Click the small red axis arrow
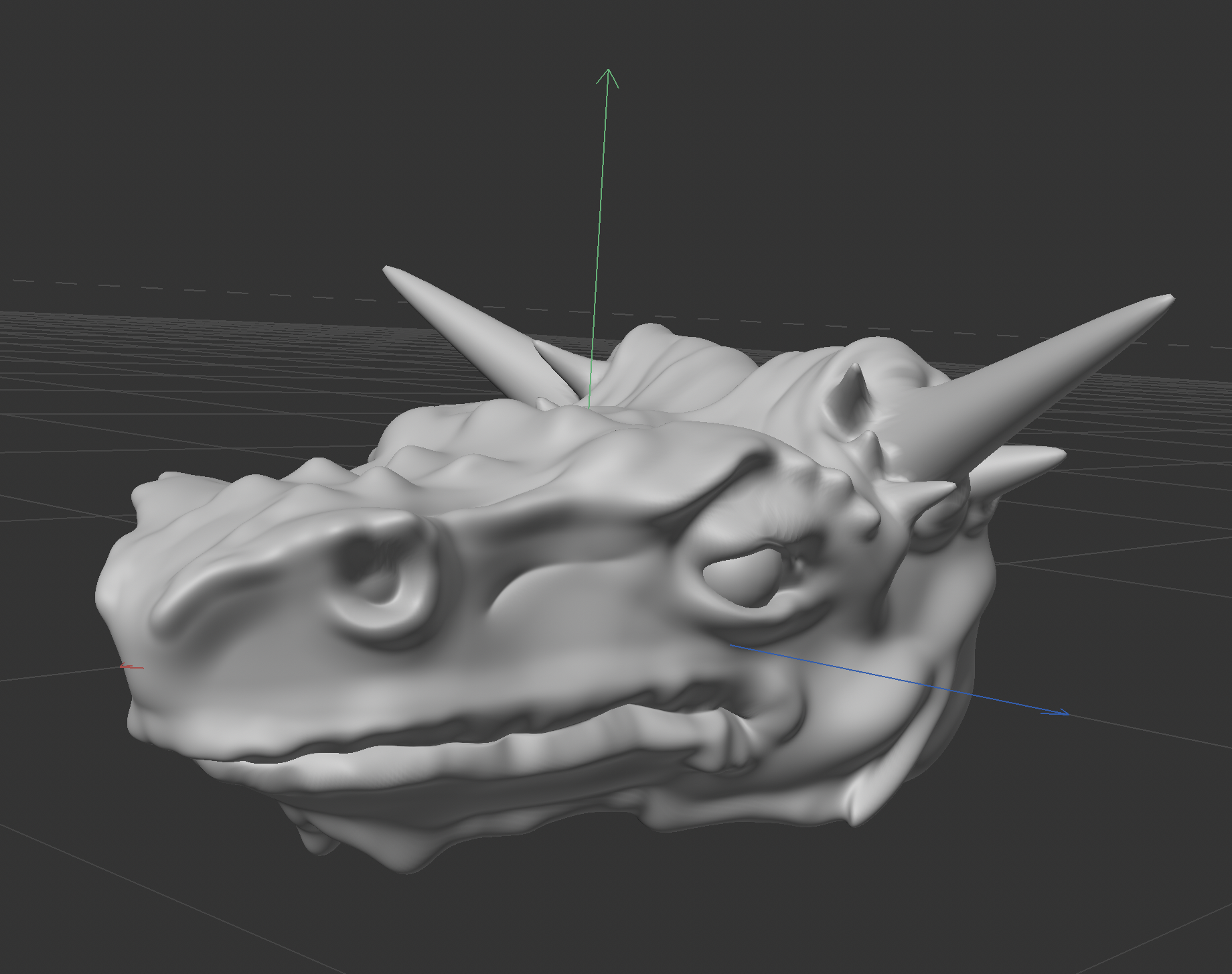The image size is (1232, 974). click(x=125, y=667)
